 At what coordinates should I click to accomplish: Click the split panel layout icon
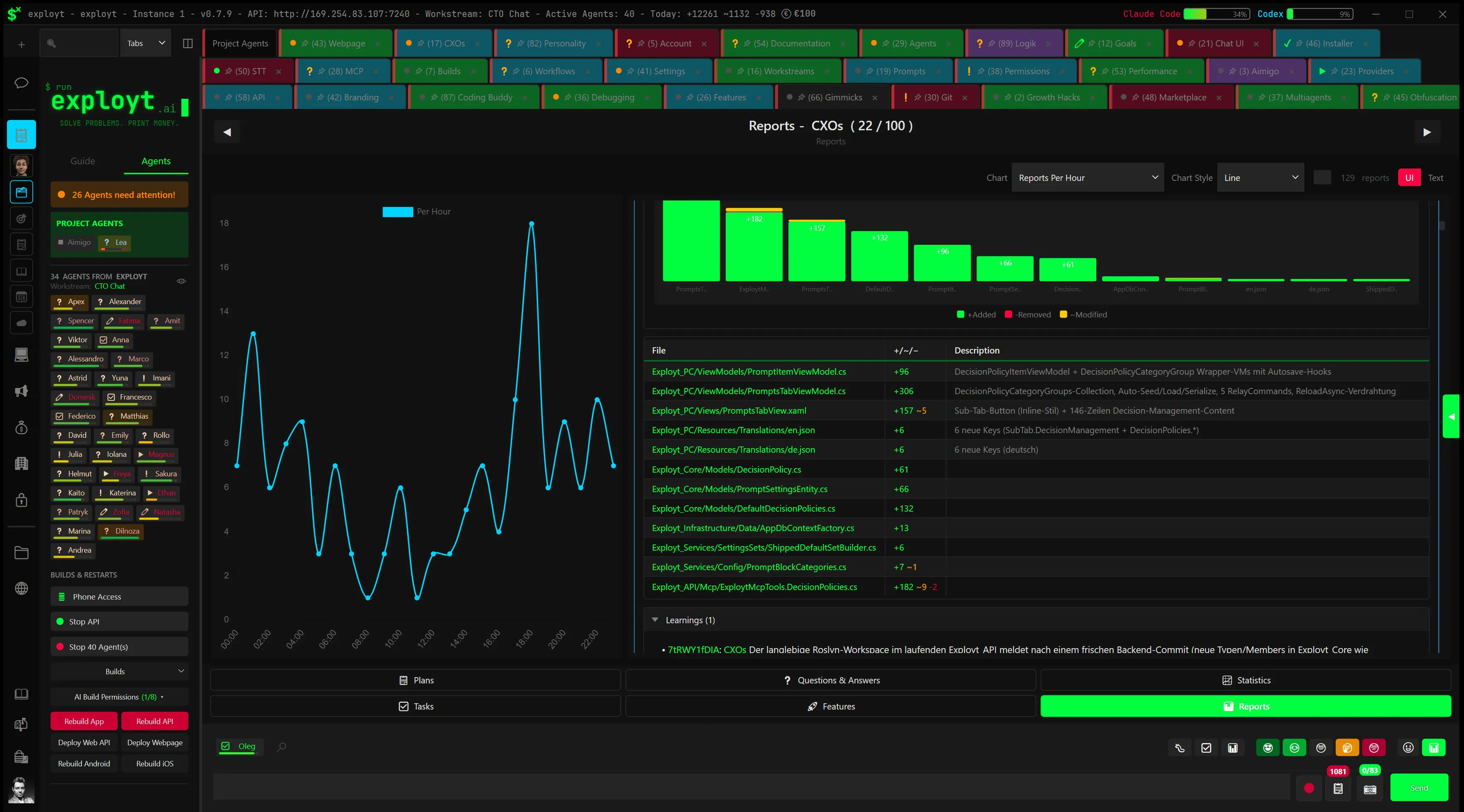point(188,43)
